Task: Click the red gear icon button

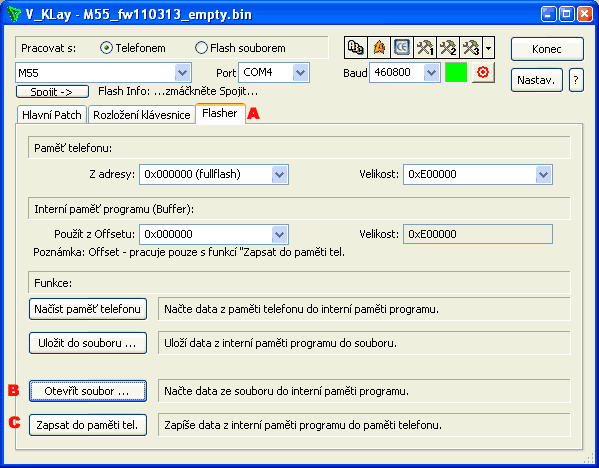Action: pyautogui.click(x=483, y=72)
